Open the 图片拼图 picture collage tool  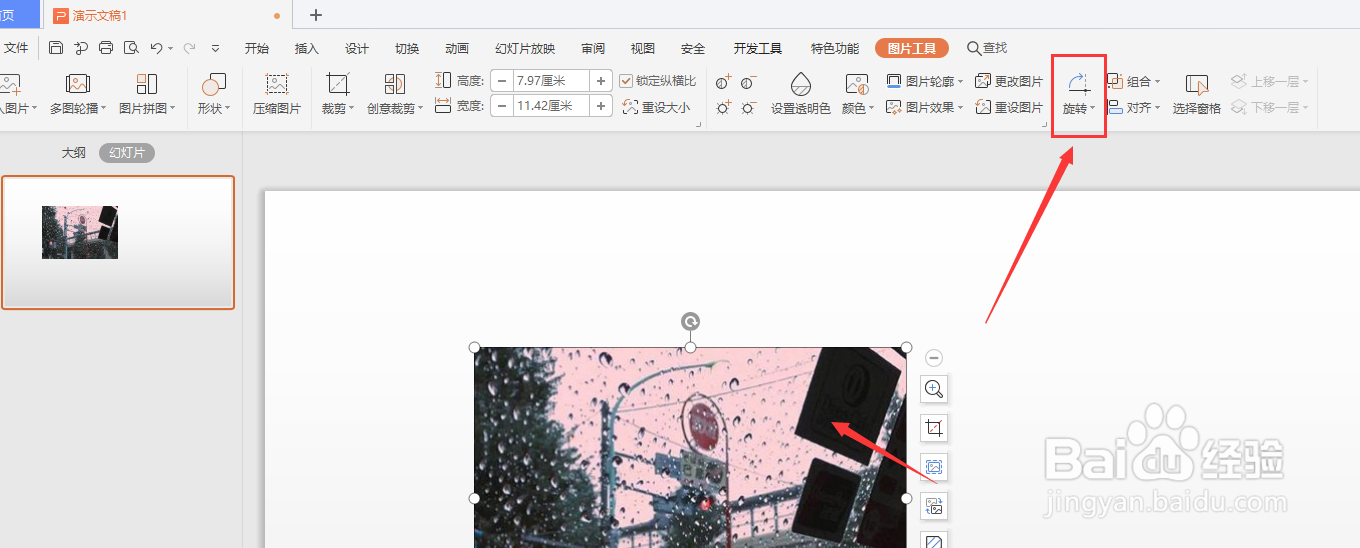(147, 95)
